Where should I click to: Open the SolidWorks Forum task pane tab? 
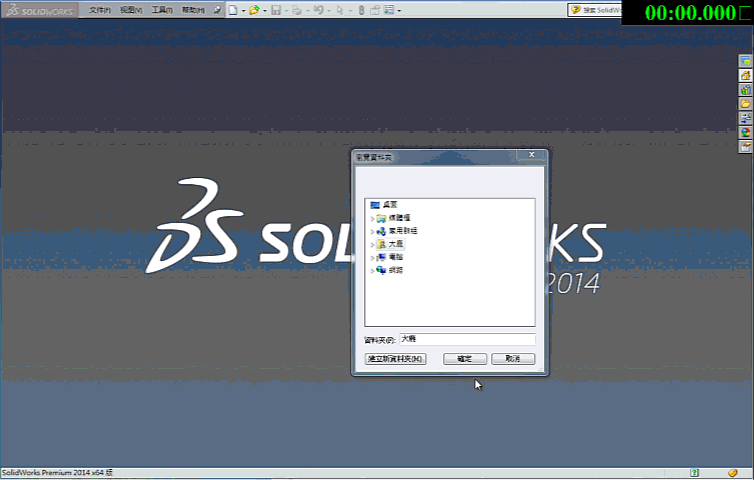(745, 61)
